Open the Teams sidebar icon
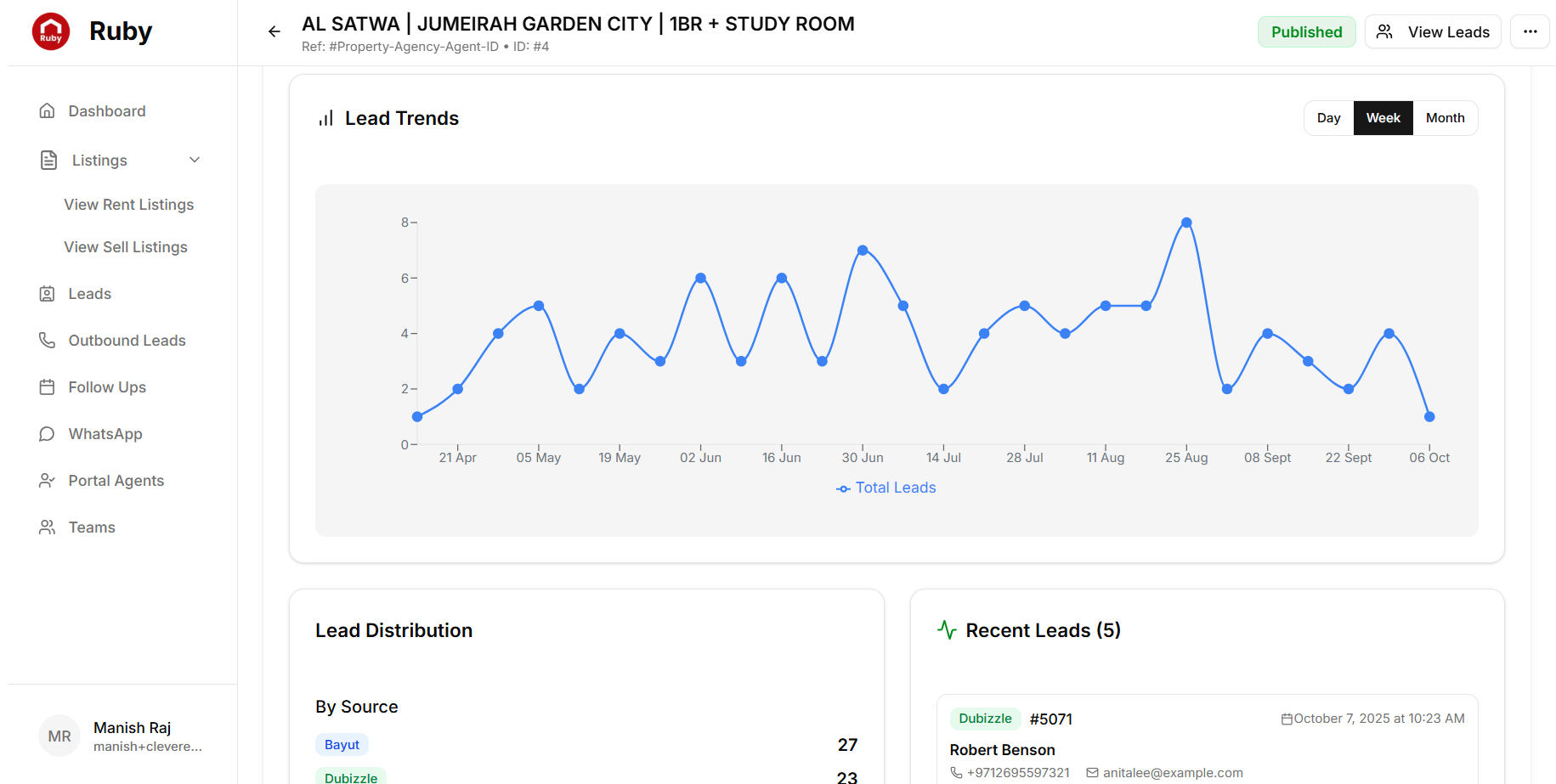This screenshot has height=784, width=1556. tap(48, 527)
